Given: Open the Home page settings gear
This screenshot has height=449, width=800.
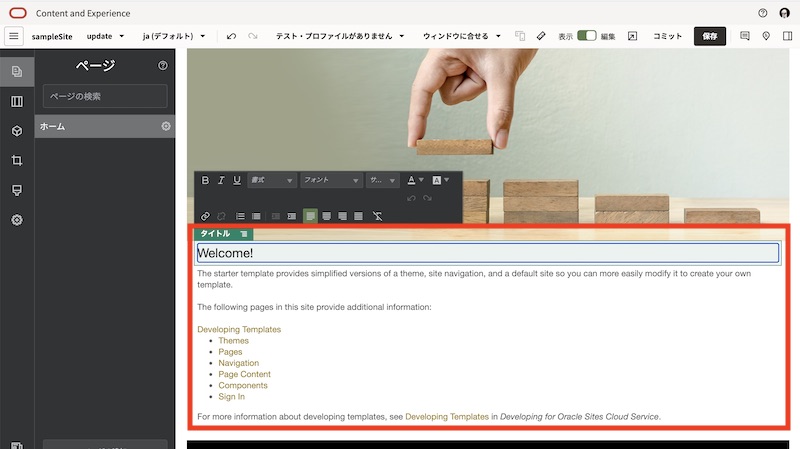Looking at the screenshot, I should point(166,126).
